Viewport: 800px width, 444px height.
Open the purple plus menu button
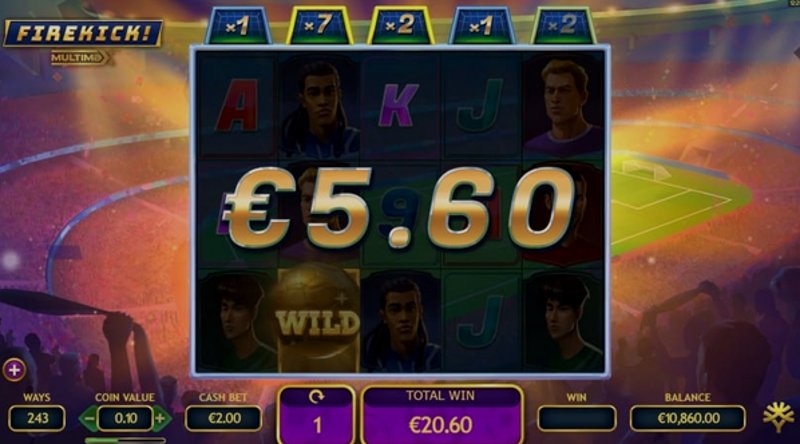(x=14, y=371)
